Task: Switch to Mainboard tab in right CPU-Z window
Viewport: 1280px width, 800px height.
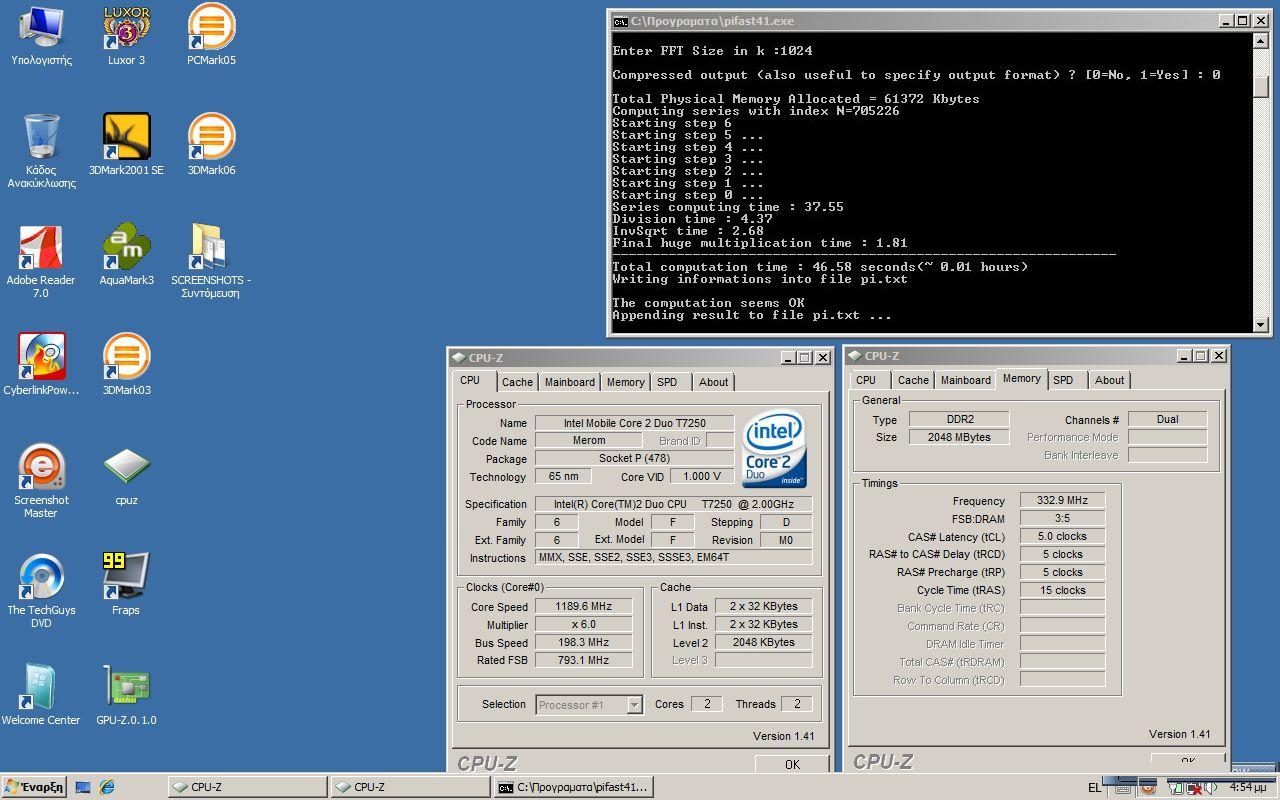Action: click(966, 380)
